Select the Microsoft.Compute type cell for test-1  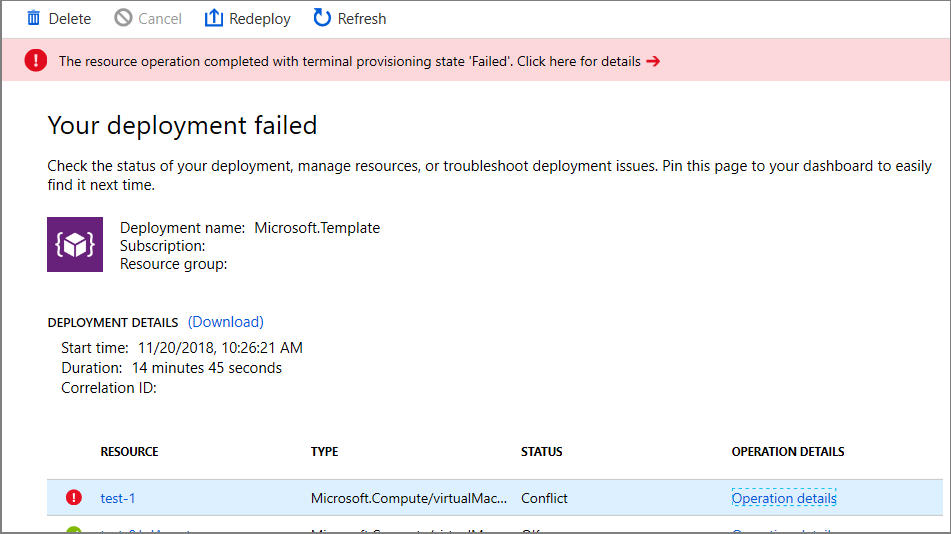409,498
